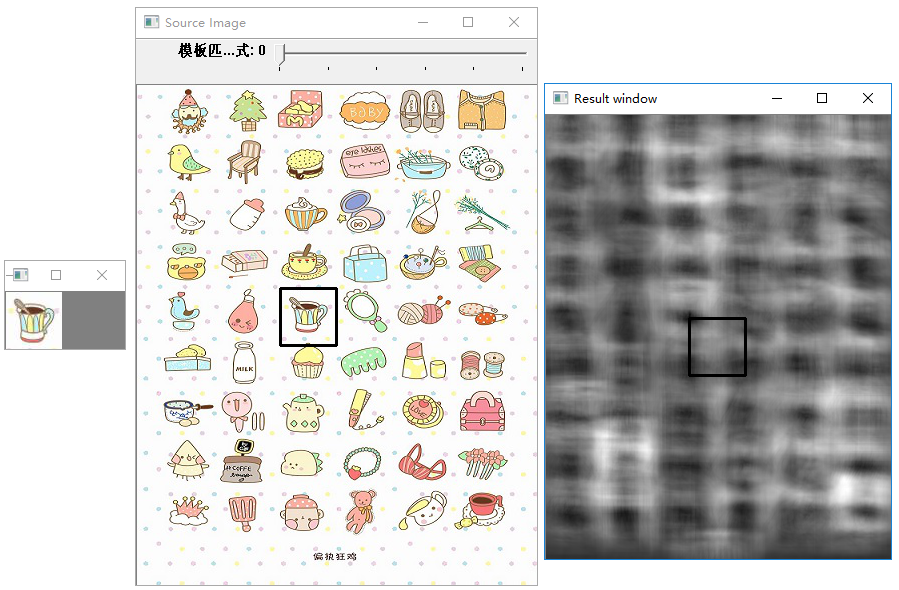Image resolution: width=899 pixels, height=590 pixels.
Task: Click the pink crown sticker
Action: pyautogui.click(x=189, y=510)
